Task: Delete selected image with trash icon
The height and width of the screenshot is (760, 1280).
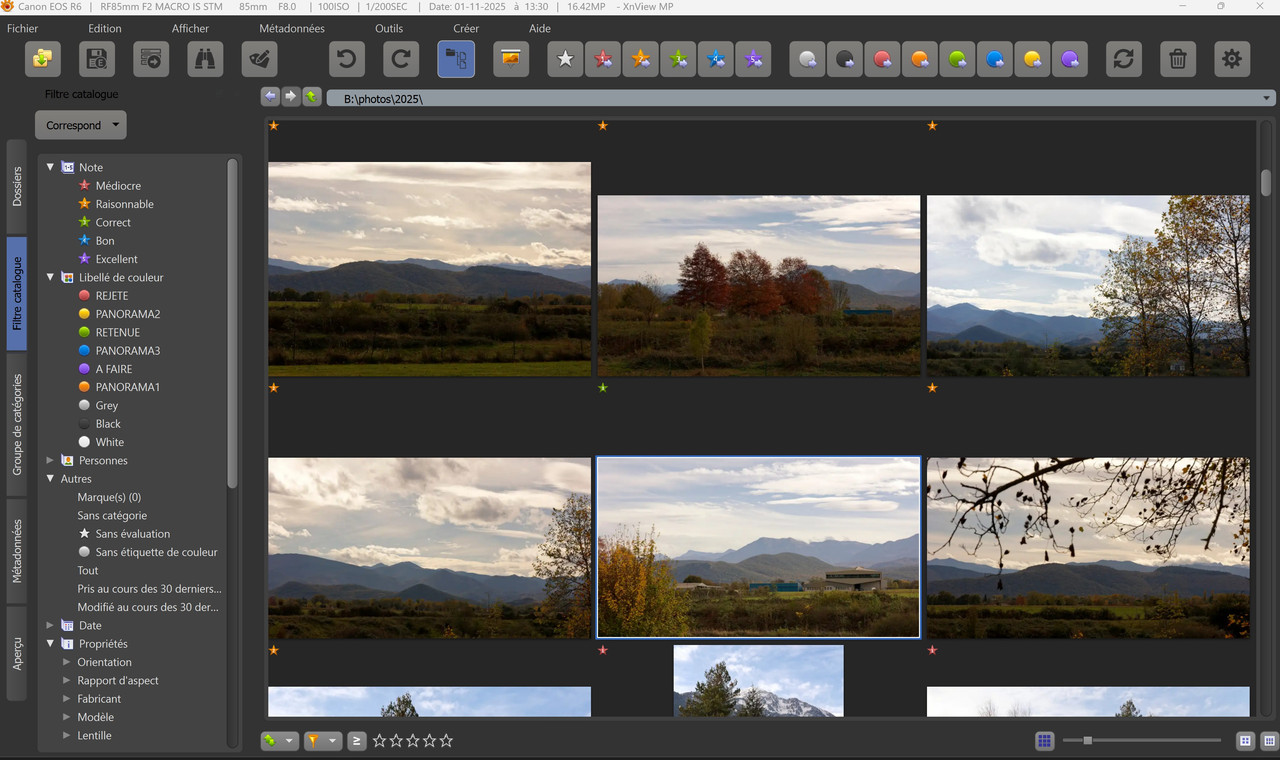Action: pyautogui.click(x=1178, y=59)
